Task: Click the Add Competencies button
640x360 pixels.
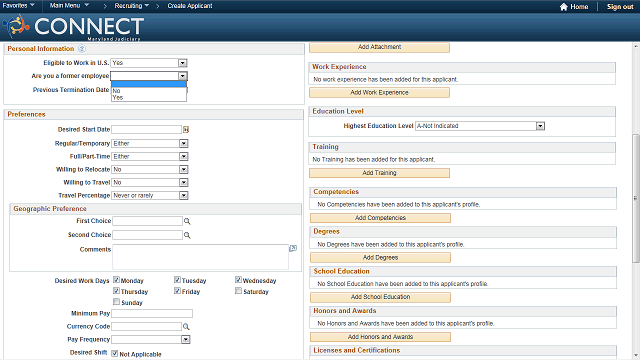Action: (380, 218)
